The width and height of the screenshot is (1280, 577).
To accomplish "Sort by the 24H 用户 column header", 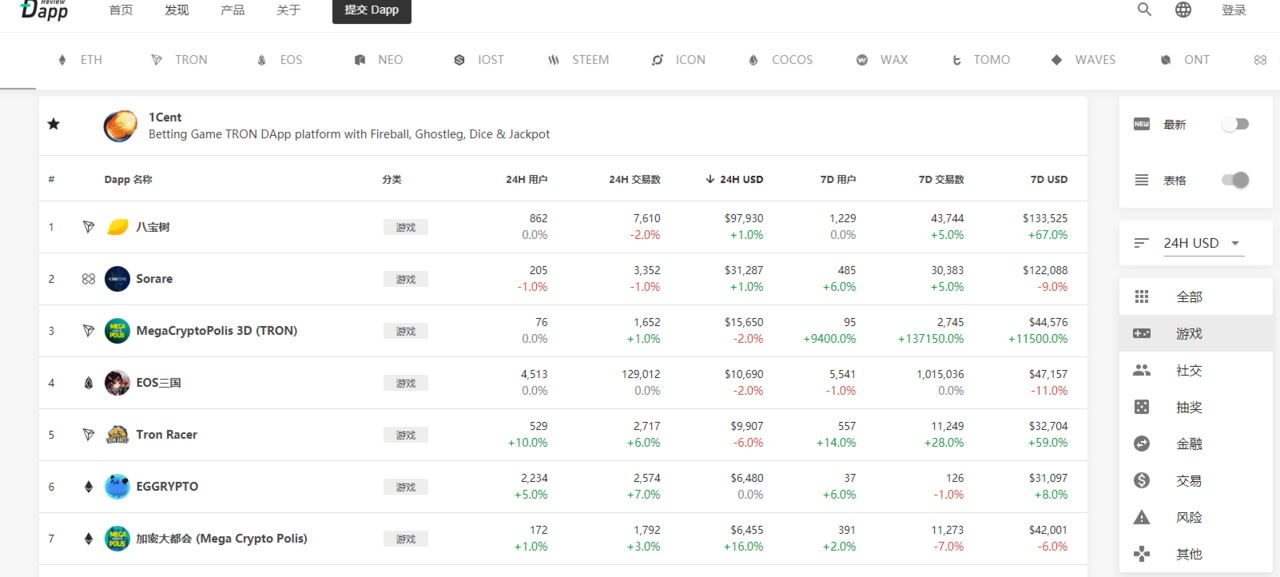I will (x=527, y=180).
